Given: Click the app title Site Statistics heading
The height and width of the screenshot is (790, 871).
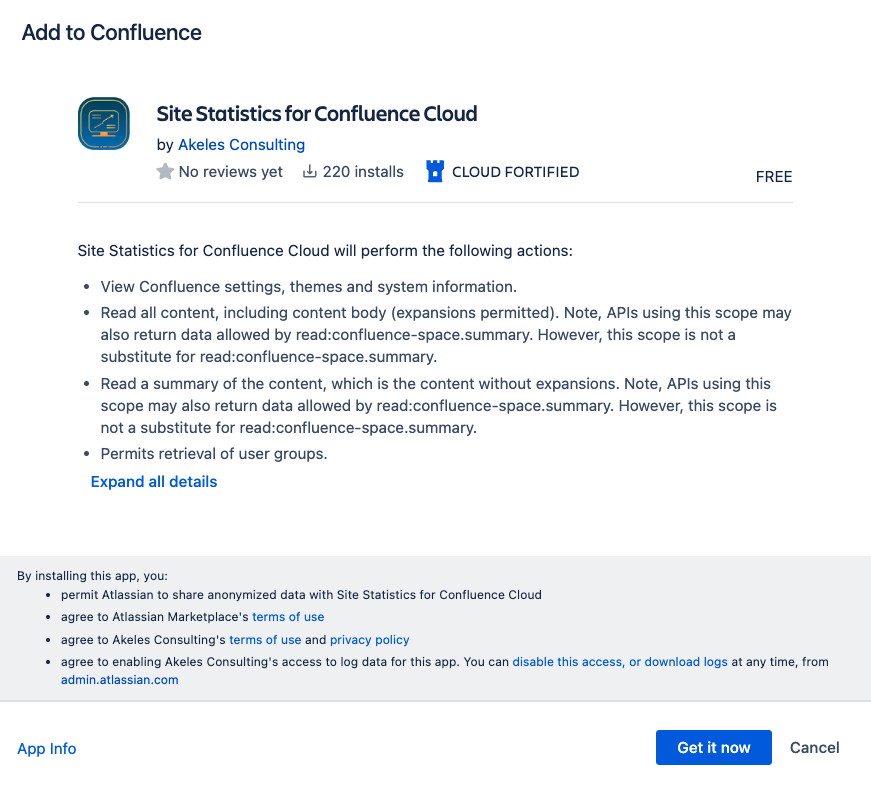Looking at the screenshot, I should 317,114.
